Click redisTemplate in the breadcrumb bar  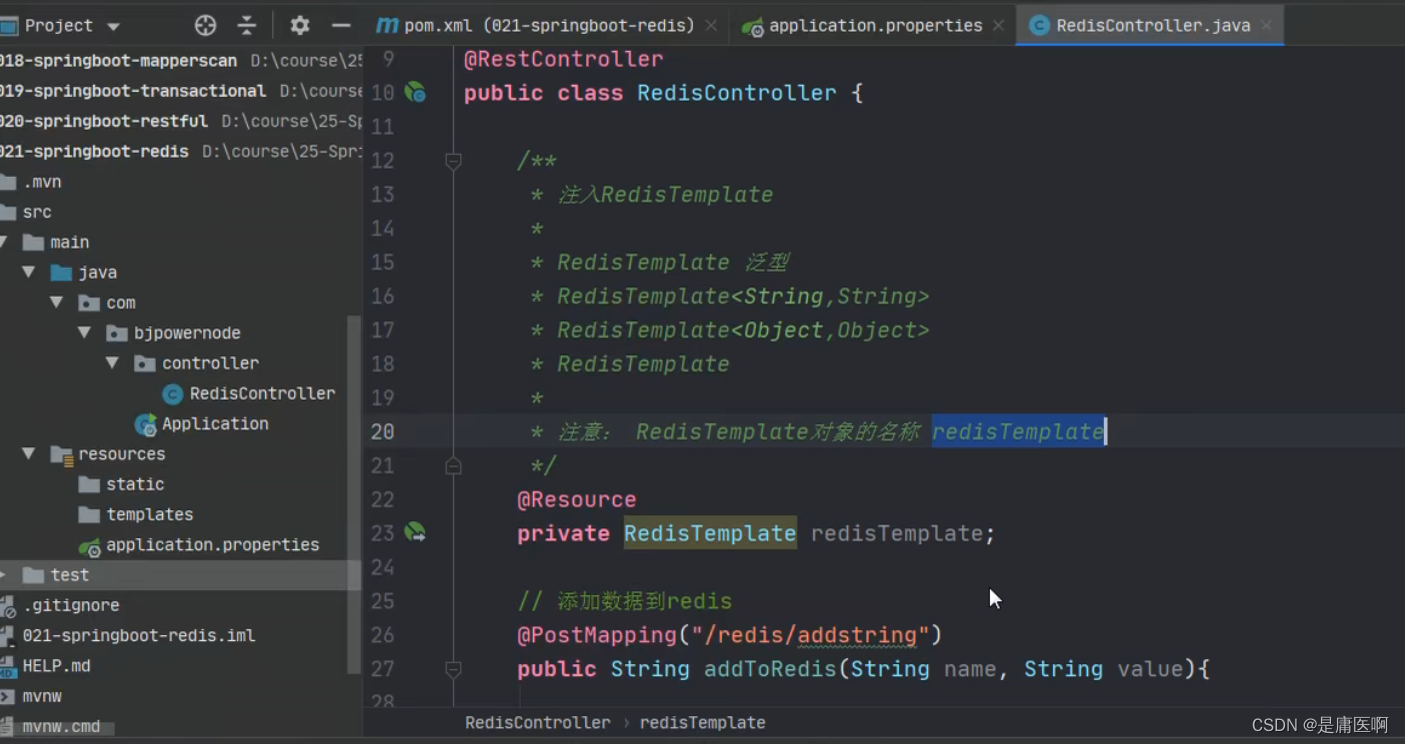click(702, 722)
